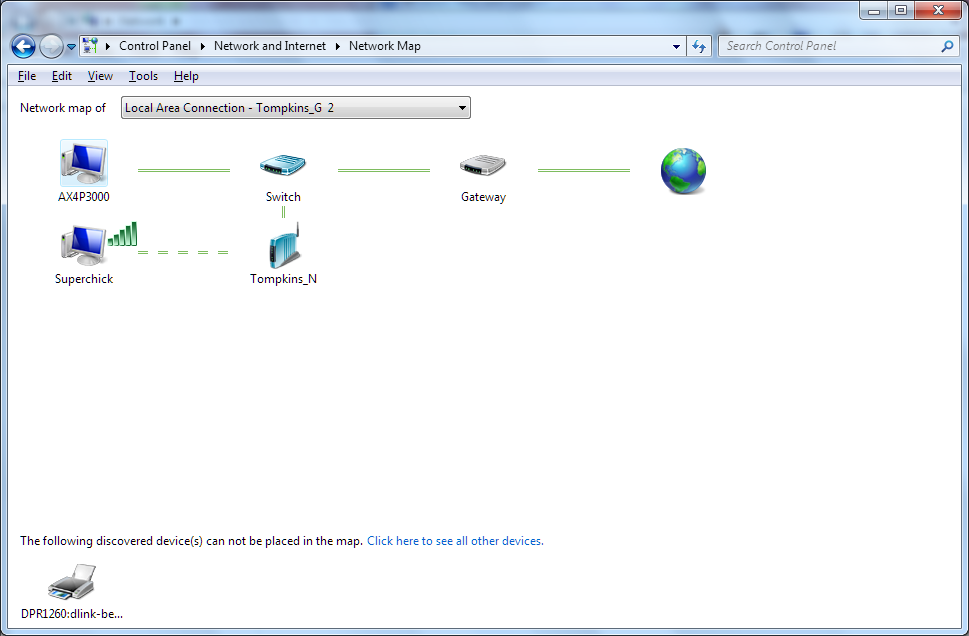Click the Tompkins_N wireless router icon
Image resolution: width=969 pixels, height=636 pixels.
click(284, 247)
